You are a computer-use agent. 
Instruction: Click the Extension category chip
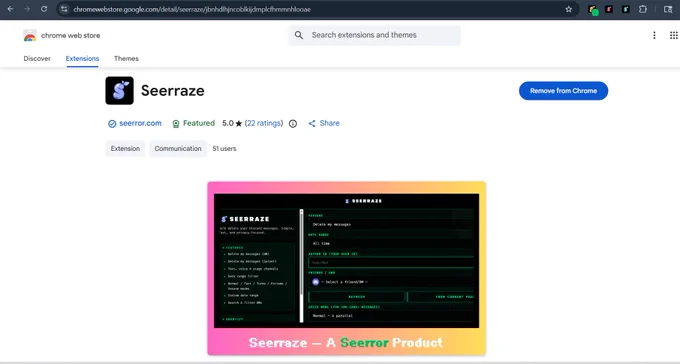(x=125, y=148)
